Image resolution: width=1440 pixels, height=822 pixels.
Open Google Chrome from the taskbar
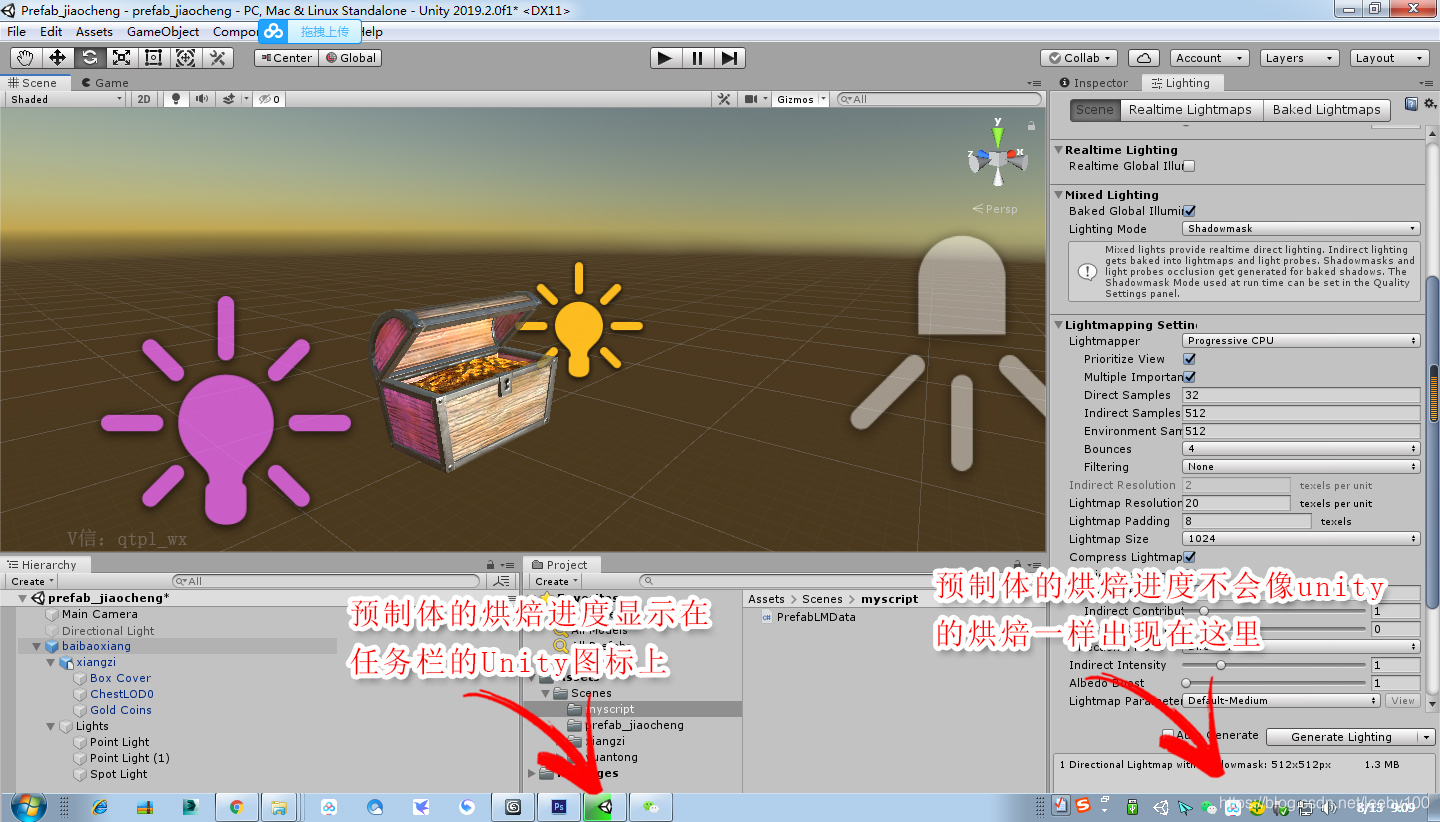pyautogui.click(x=236, y=806)
